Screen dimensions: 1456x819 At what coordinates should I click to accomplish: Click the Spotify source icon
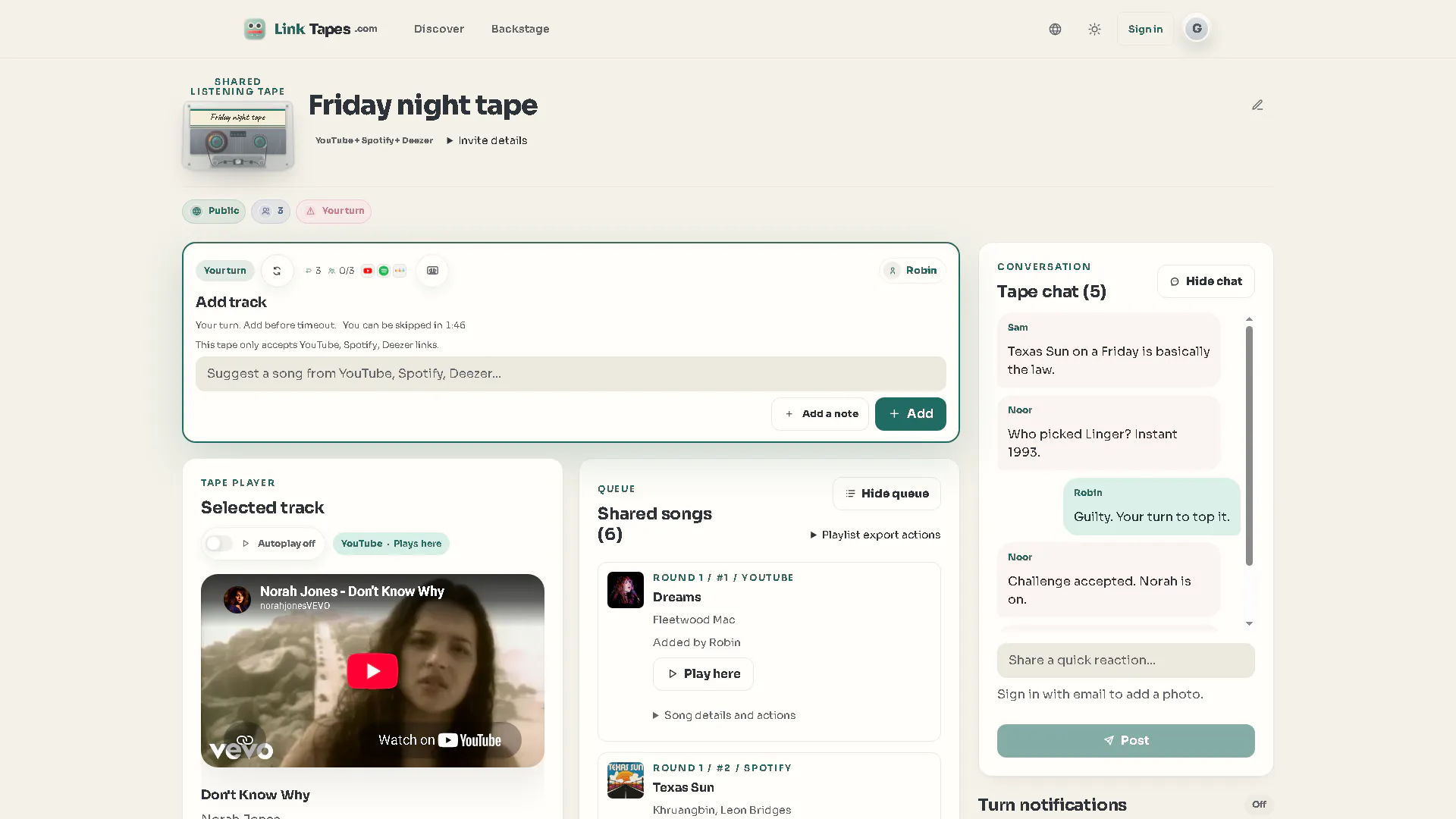(x=384, y=271)
